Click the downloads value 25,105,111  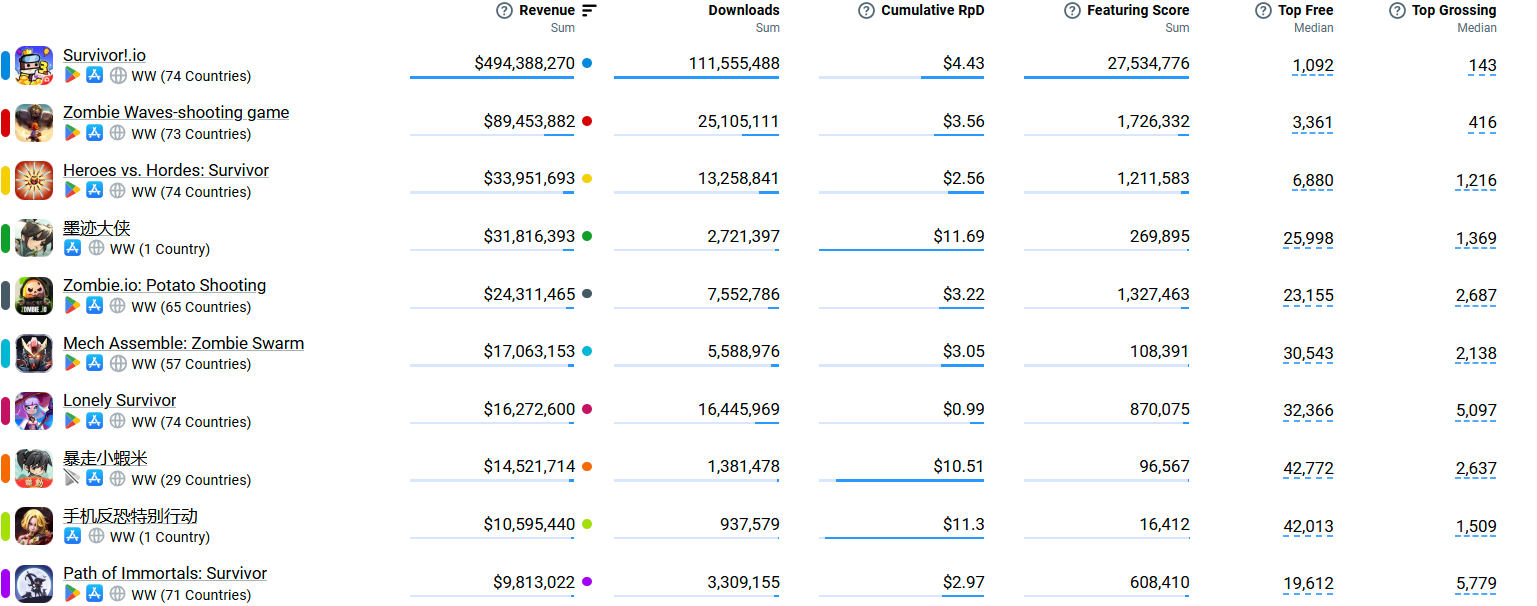click(739, 121)
